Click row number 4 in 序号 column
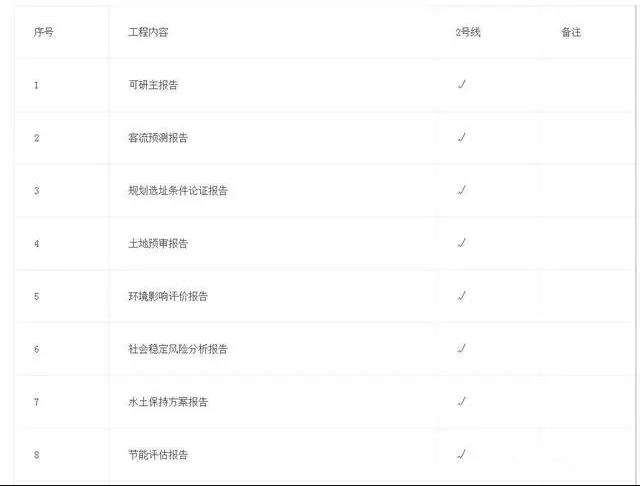Screen dimensions: 640x486 pos(37,244)
